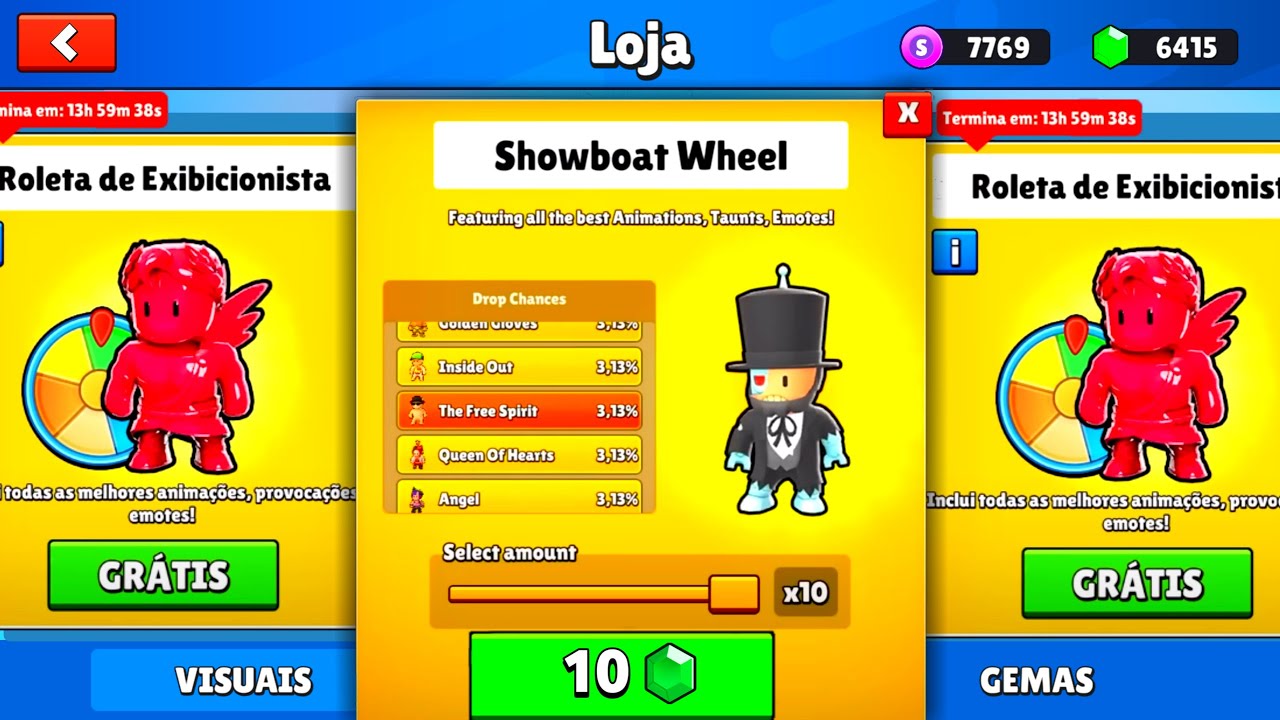
Task: Select Queen Of Hearts drop entry
Action: point(519,455)
